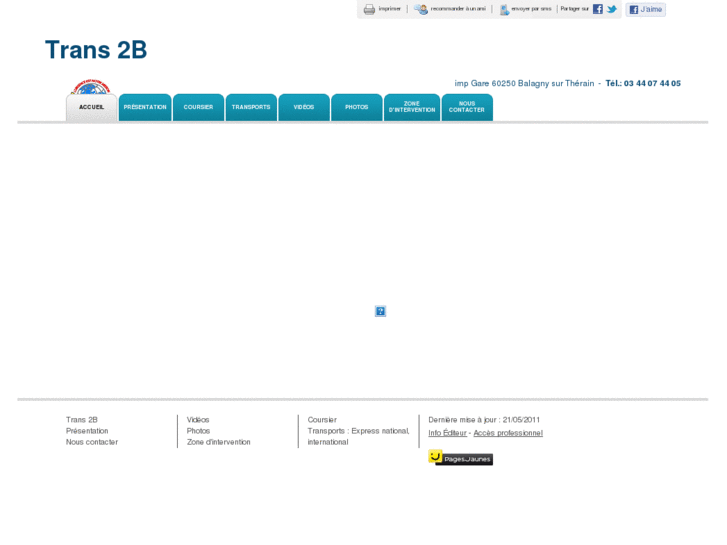
Task: Open the Coursier footer link
Action: 322,420
